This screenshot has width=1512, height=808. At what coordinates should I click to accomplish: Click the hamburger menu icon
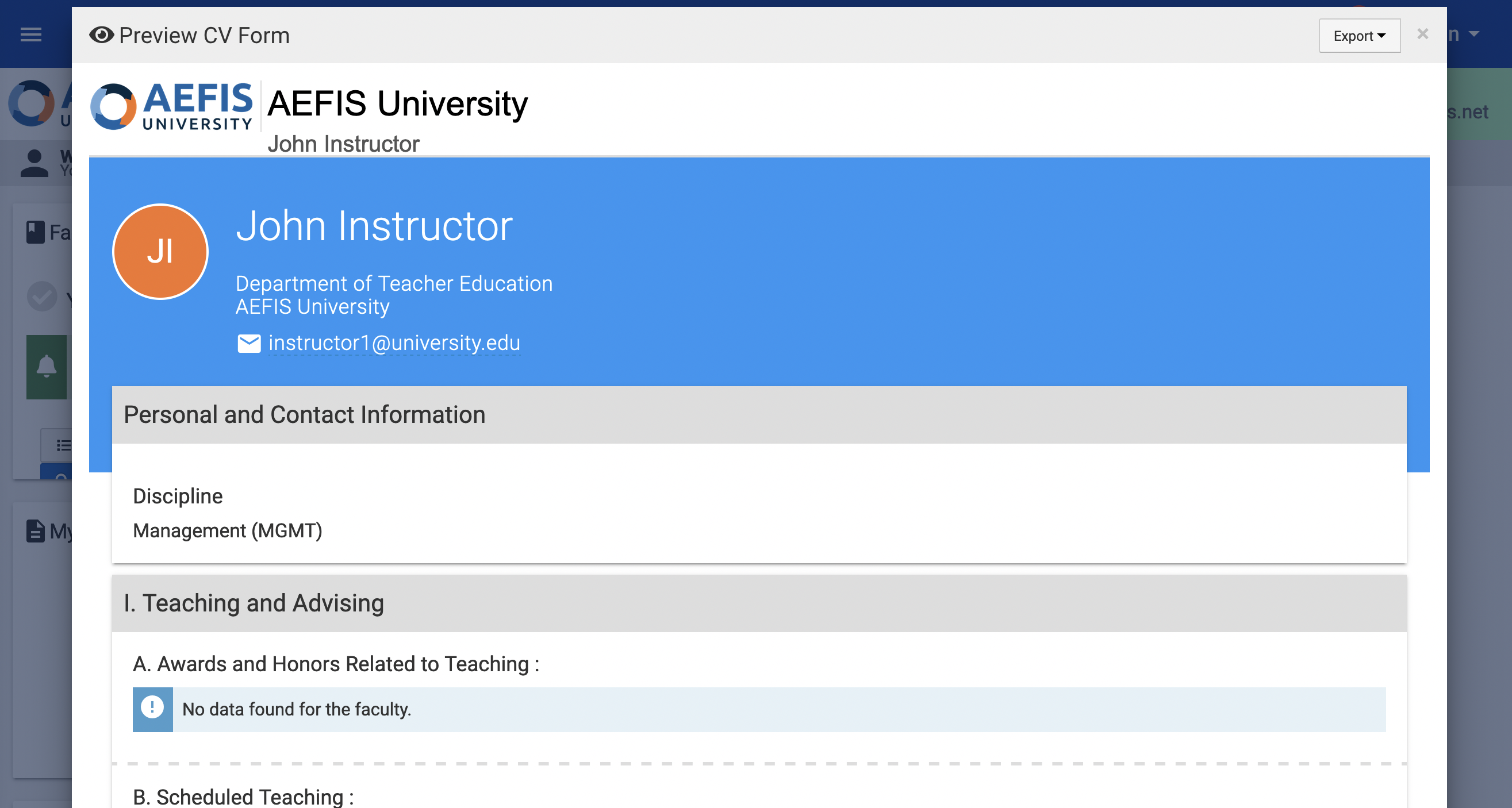point(31,34)
